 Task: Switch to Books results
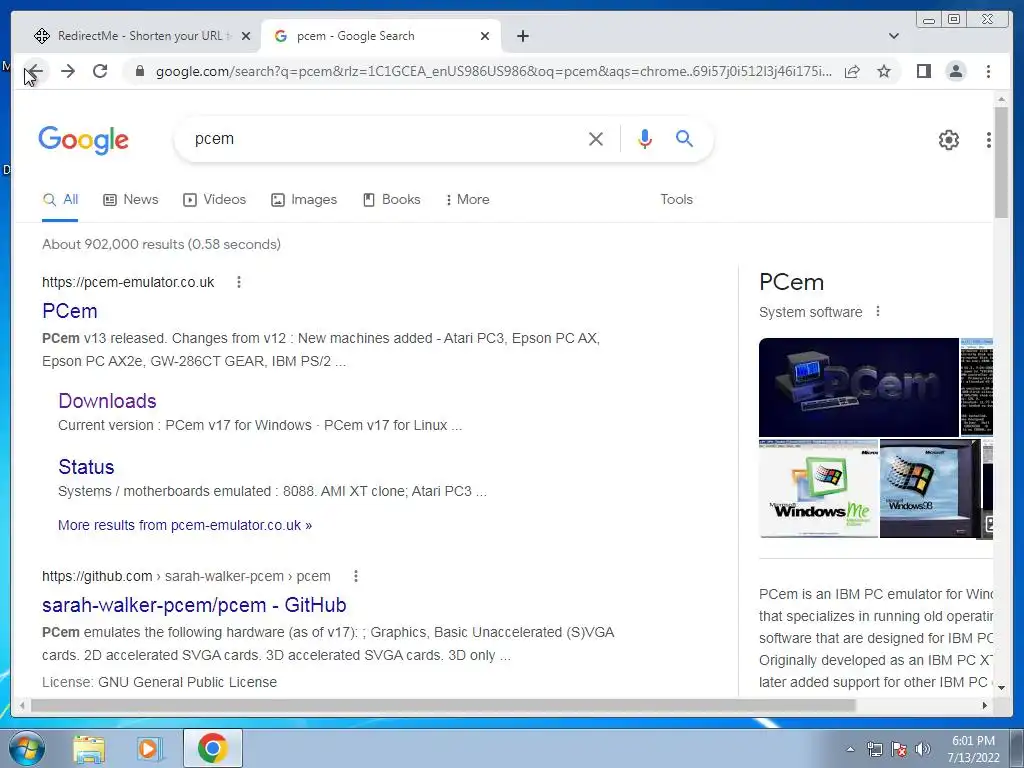tap(392, 199)
